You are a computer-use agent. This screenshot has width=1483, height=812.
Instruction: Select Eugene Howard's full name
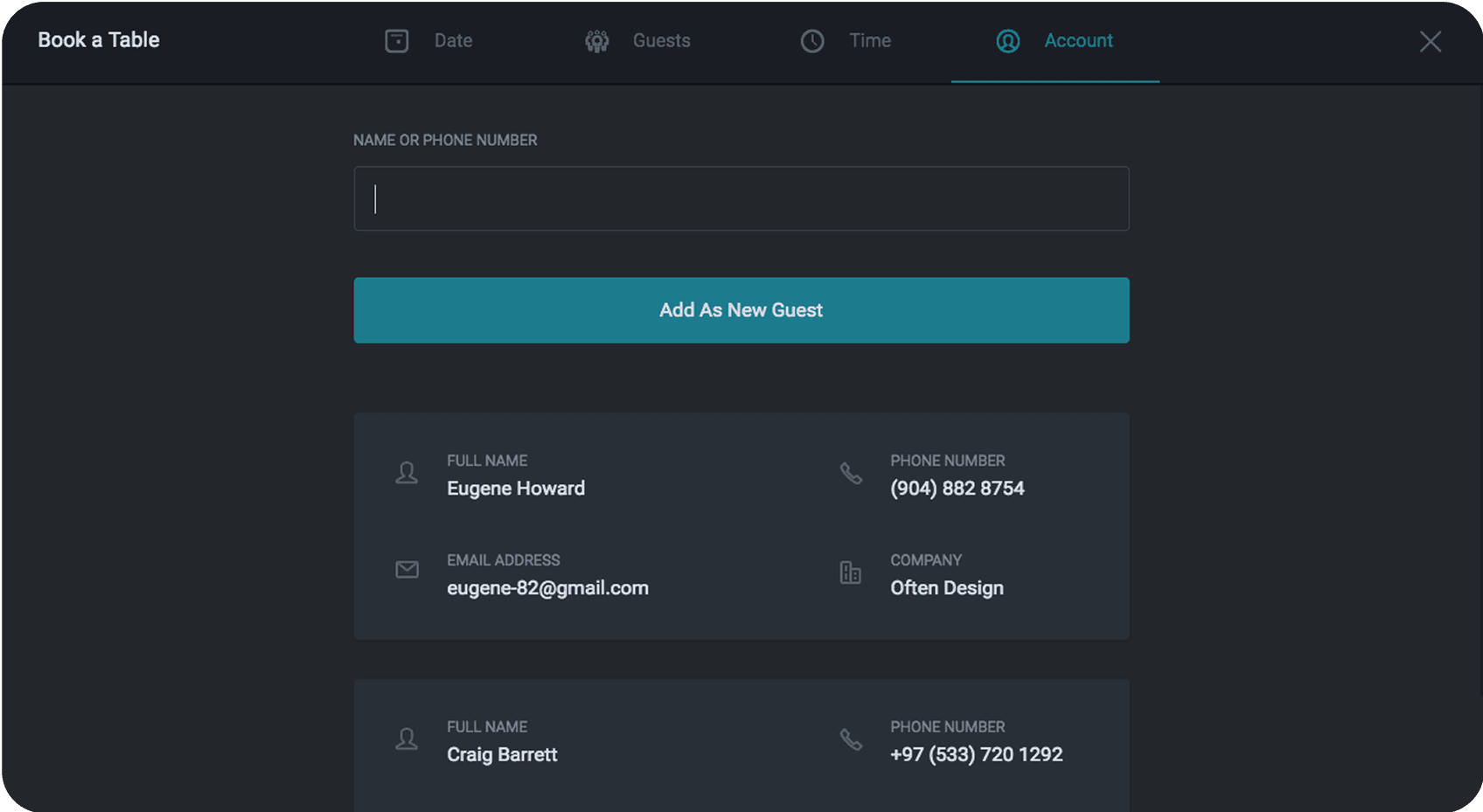pos(515,489)
